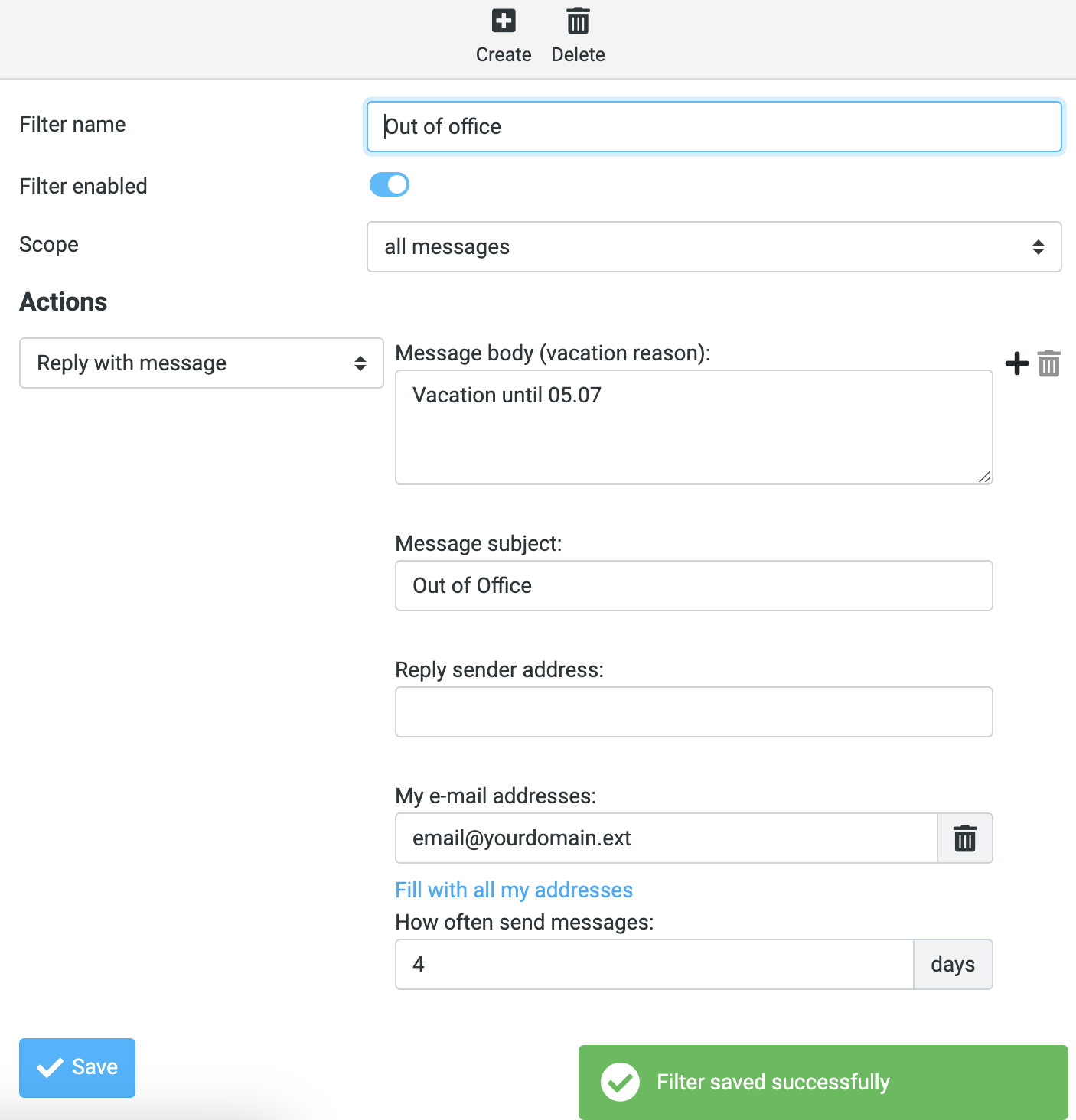The image size is (1076, 1120).
Task: Open the Scope all messages dropdown
Action: pos(714,247)
